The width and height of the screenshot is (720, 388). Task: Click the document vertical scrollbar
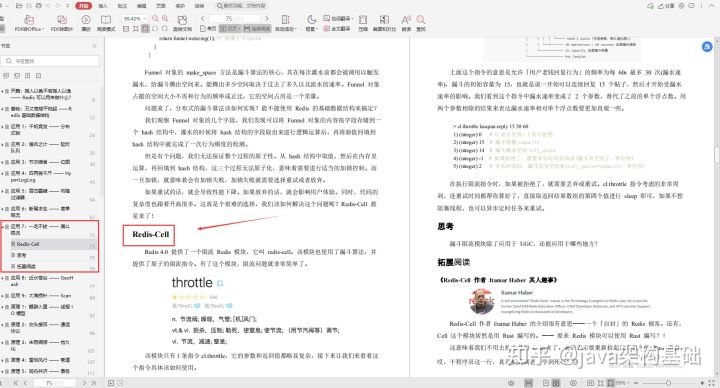click(717, 155)
